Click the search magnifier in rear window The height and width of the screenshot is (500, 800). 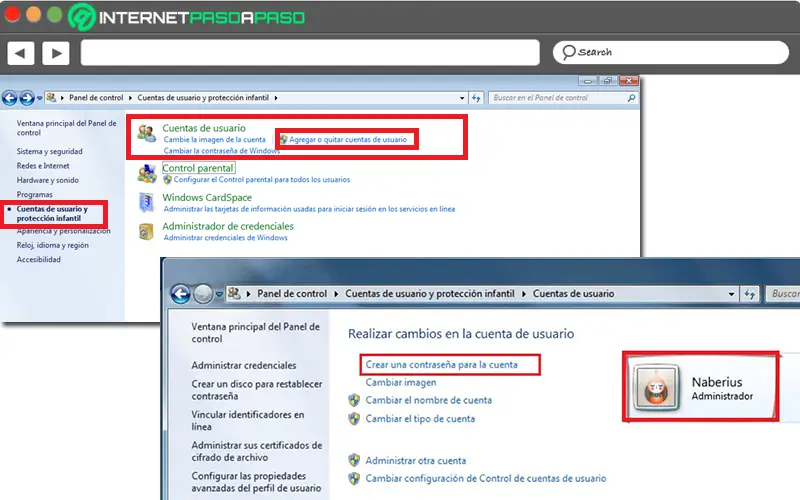[x=632, y=97]
